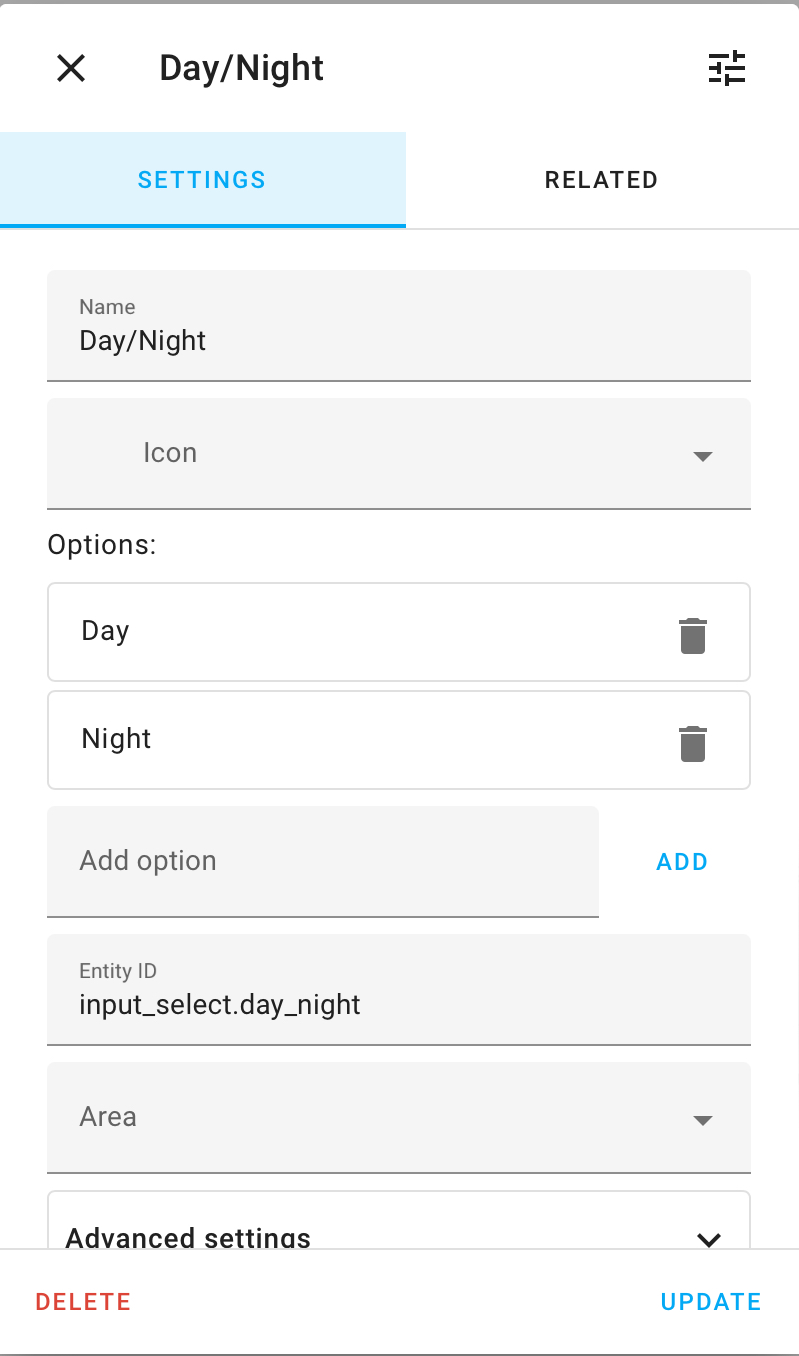
Task: Open the Icon dropdown arrow
Action: click(x=702, y=456)
